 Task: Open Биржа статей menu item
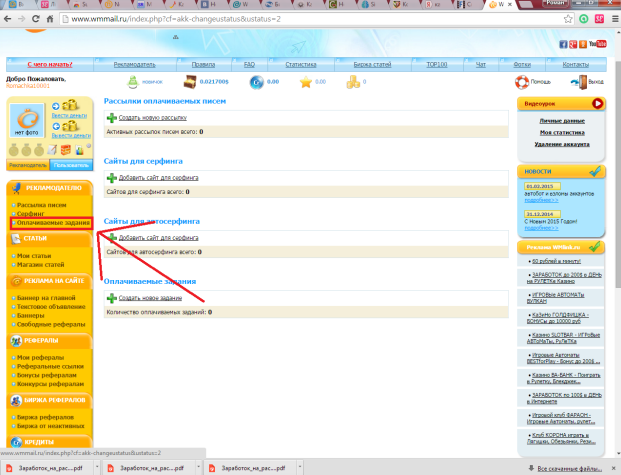pos(372,64)
